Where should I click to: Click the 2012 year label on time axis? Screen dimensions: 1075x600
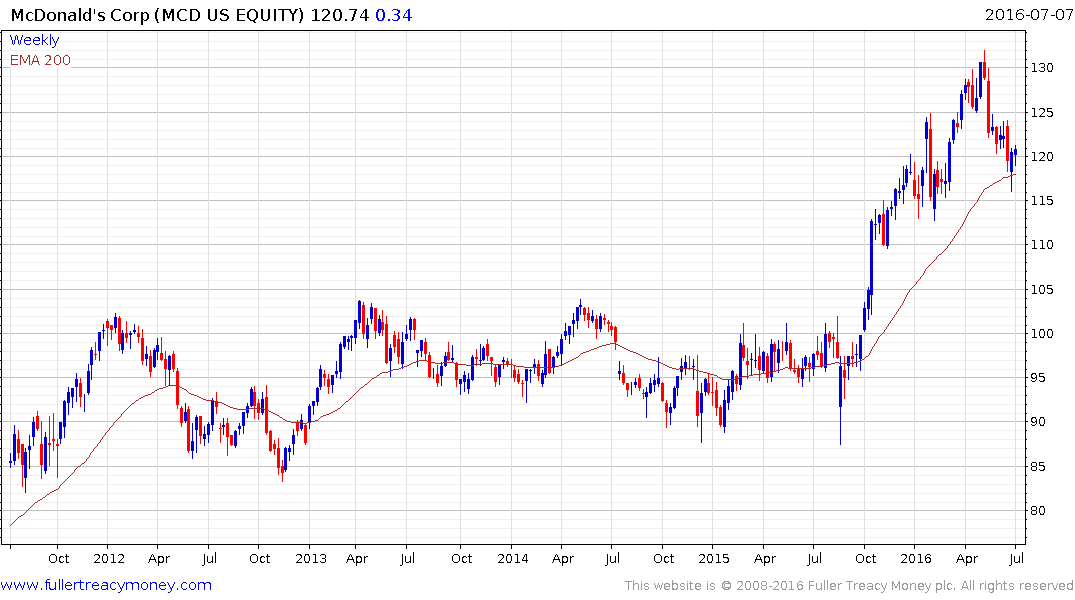click(109, 558)
